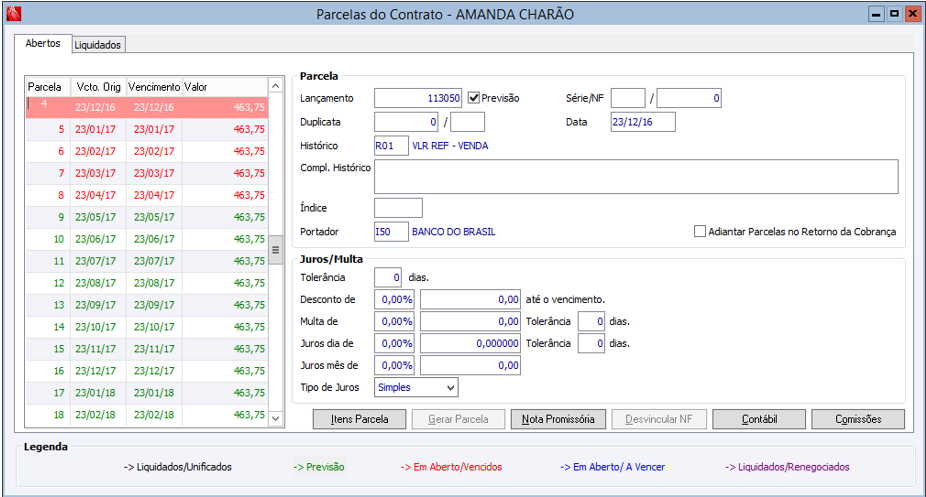Click the Comissões button

coord(858,419)
